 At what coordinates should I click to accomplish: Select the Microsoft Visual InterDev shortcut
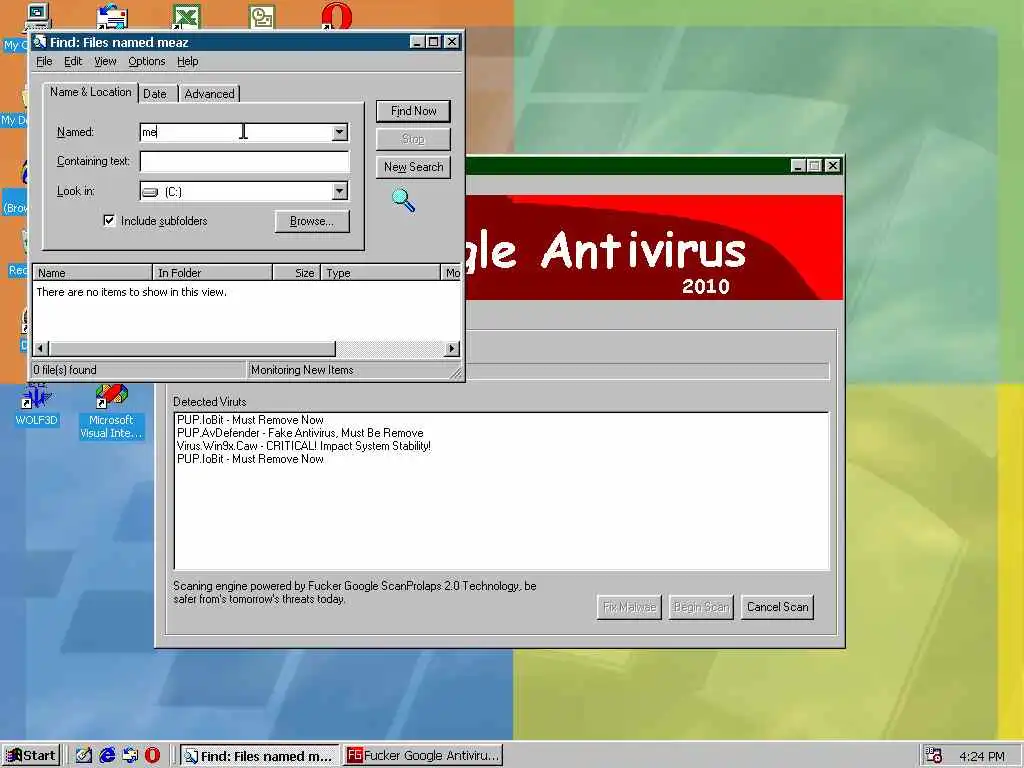111,411
